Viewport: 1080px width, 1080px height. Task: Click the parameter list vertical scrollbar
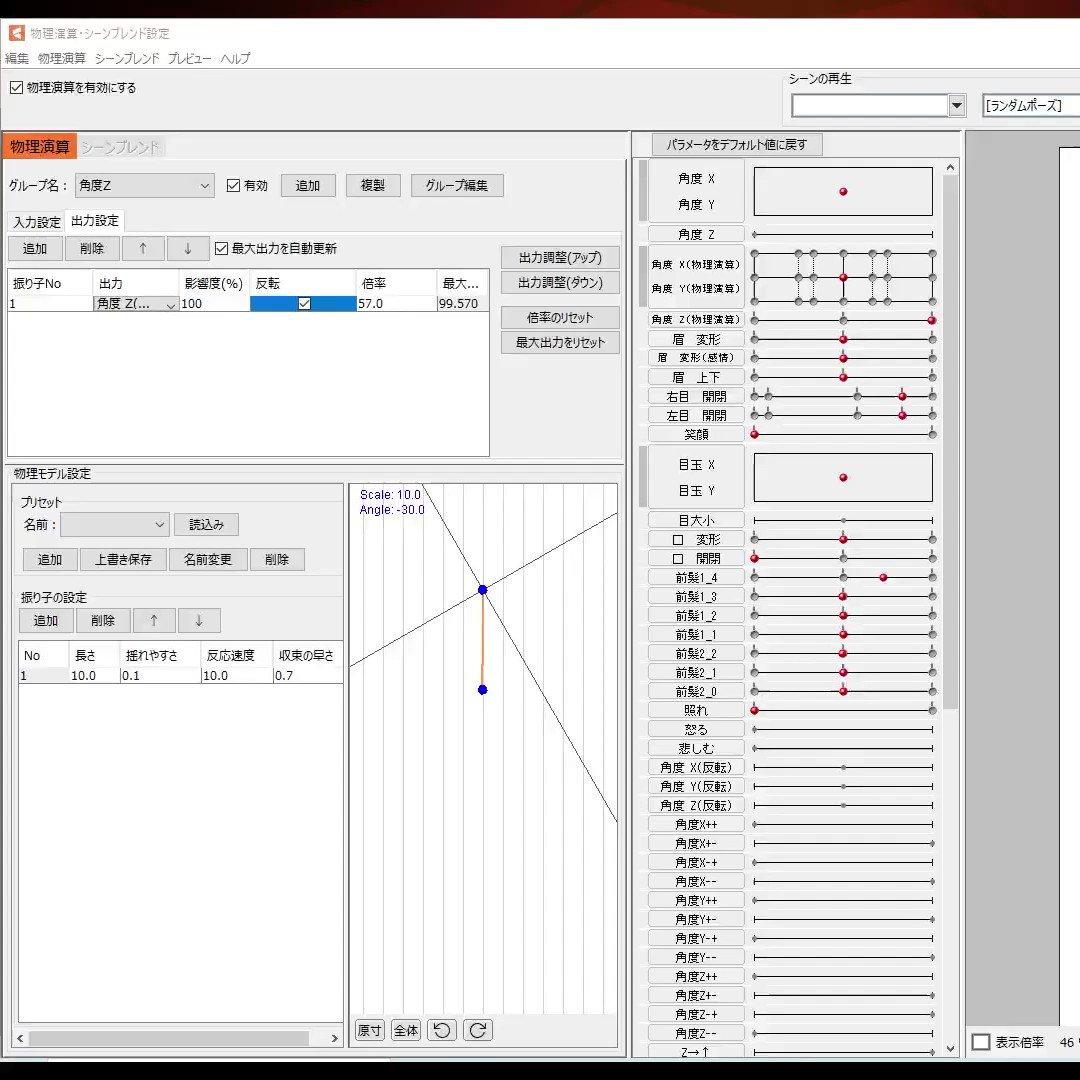951,442
